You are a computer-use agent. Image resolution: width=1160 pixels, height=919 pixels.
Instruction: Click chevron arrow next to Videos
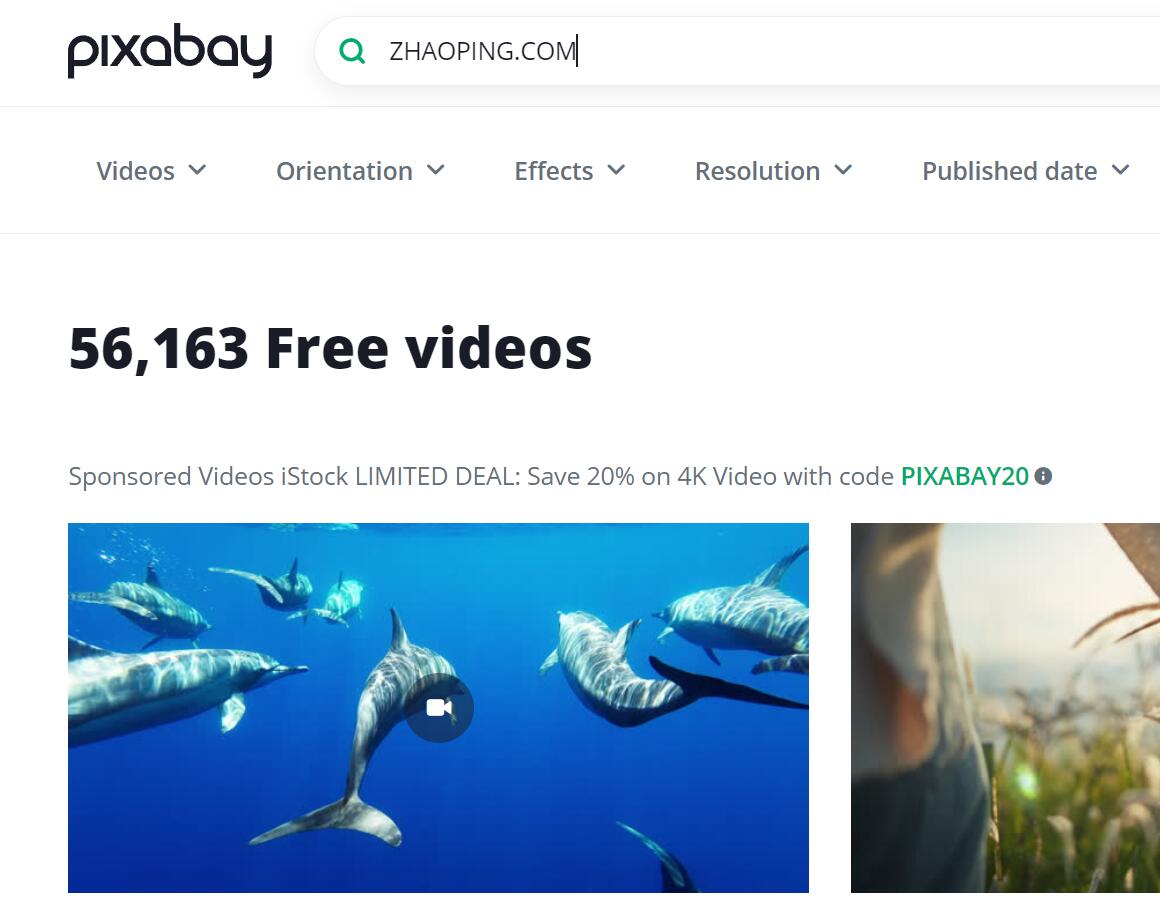pos(197,169)
